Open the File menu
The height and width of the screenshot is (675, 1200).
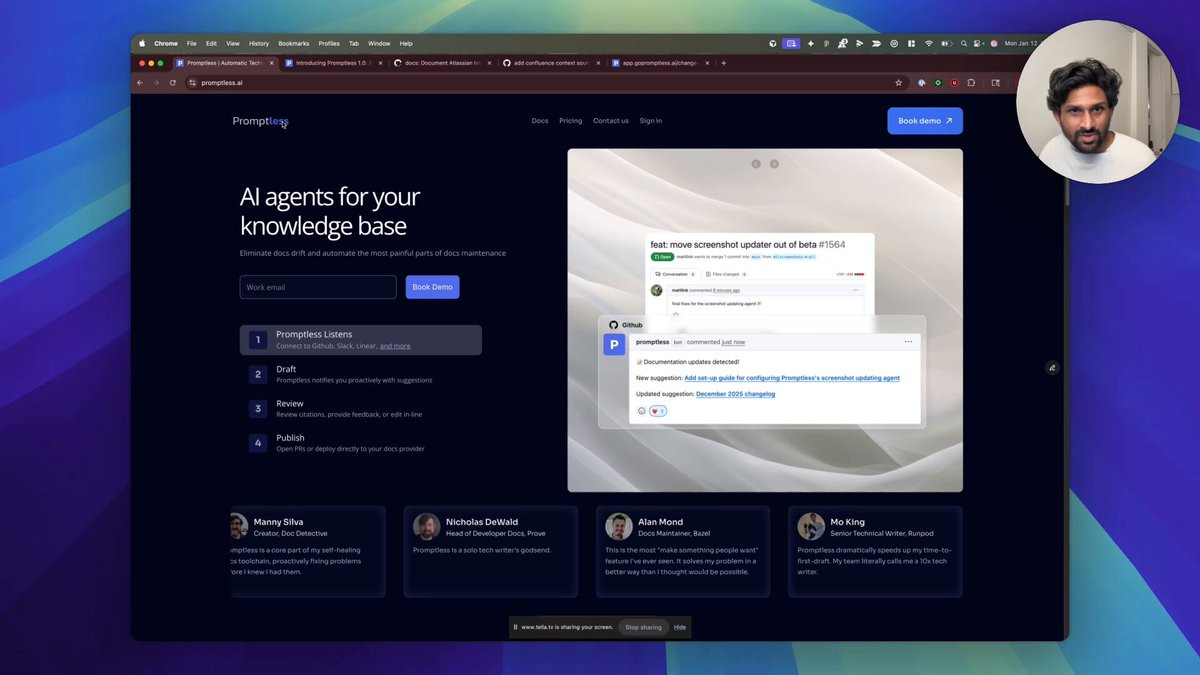click(192, 44)
